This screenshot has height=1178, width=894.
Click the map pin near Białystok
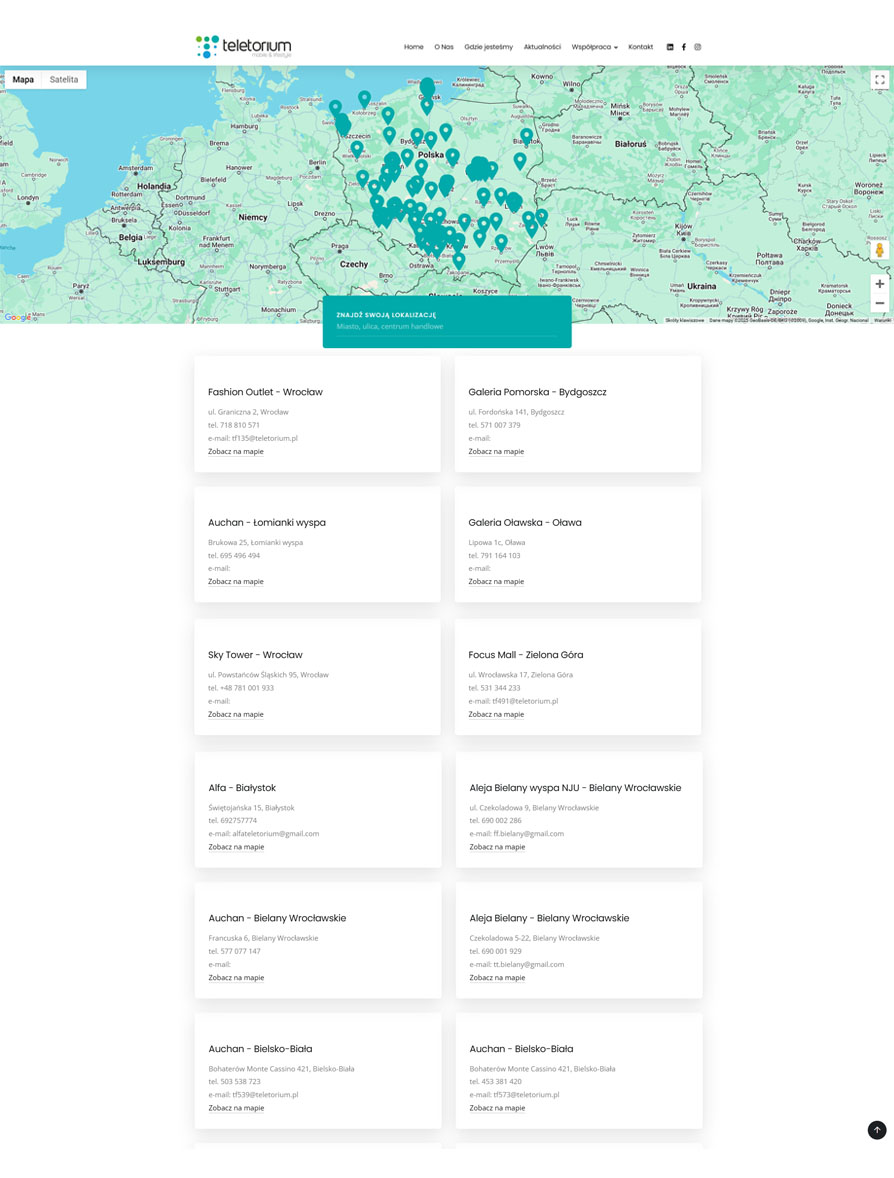point(527,136)
